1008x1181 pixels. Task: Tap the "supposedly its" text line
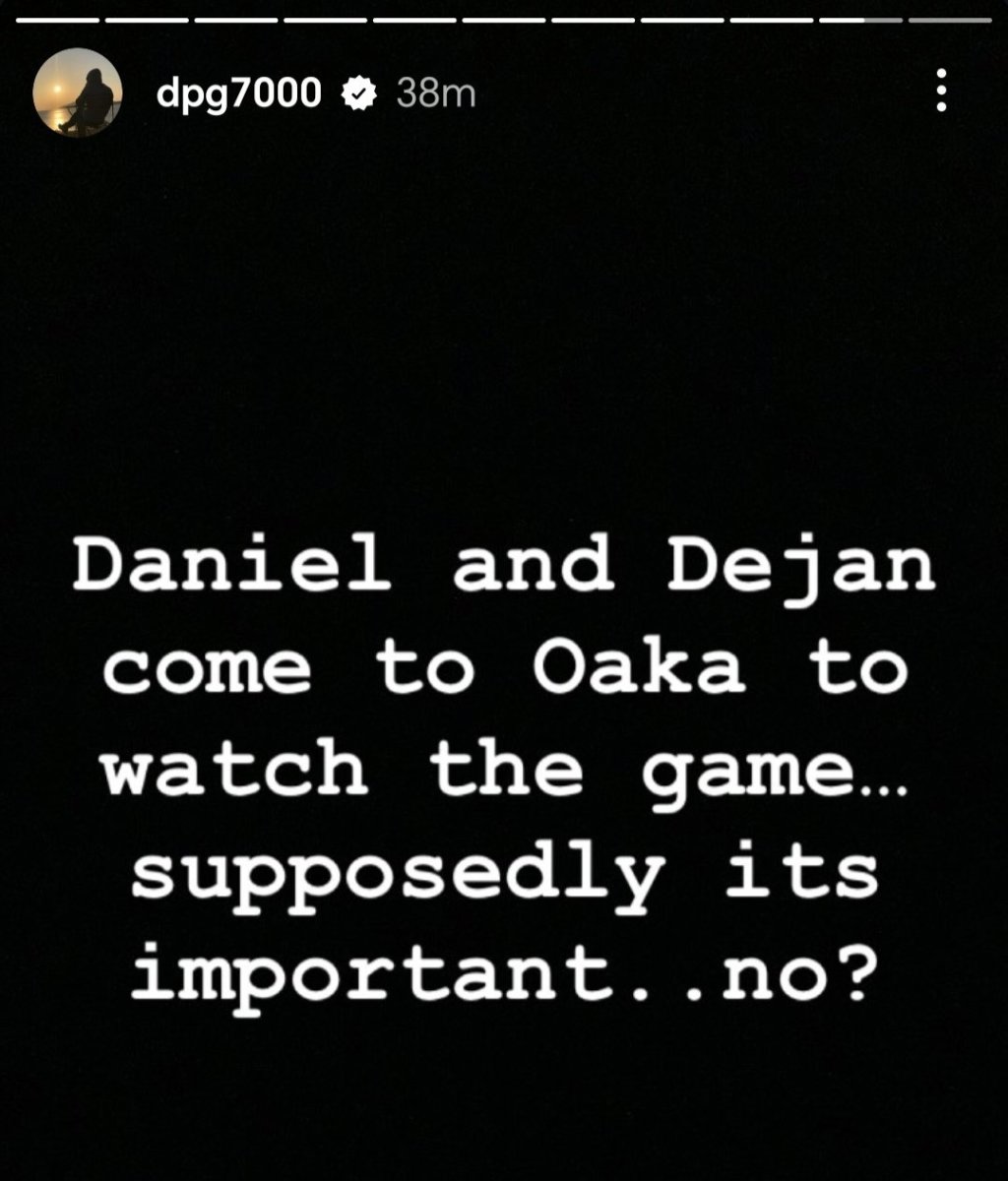[504, 876]
